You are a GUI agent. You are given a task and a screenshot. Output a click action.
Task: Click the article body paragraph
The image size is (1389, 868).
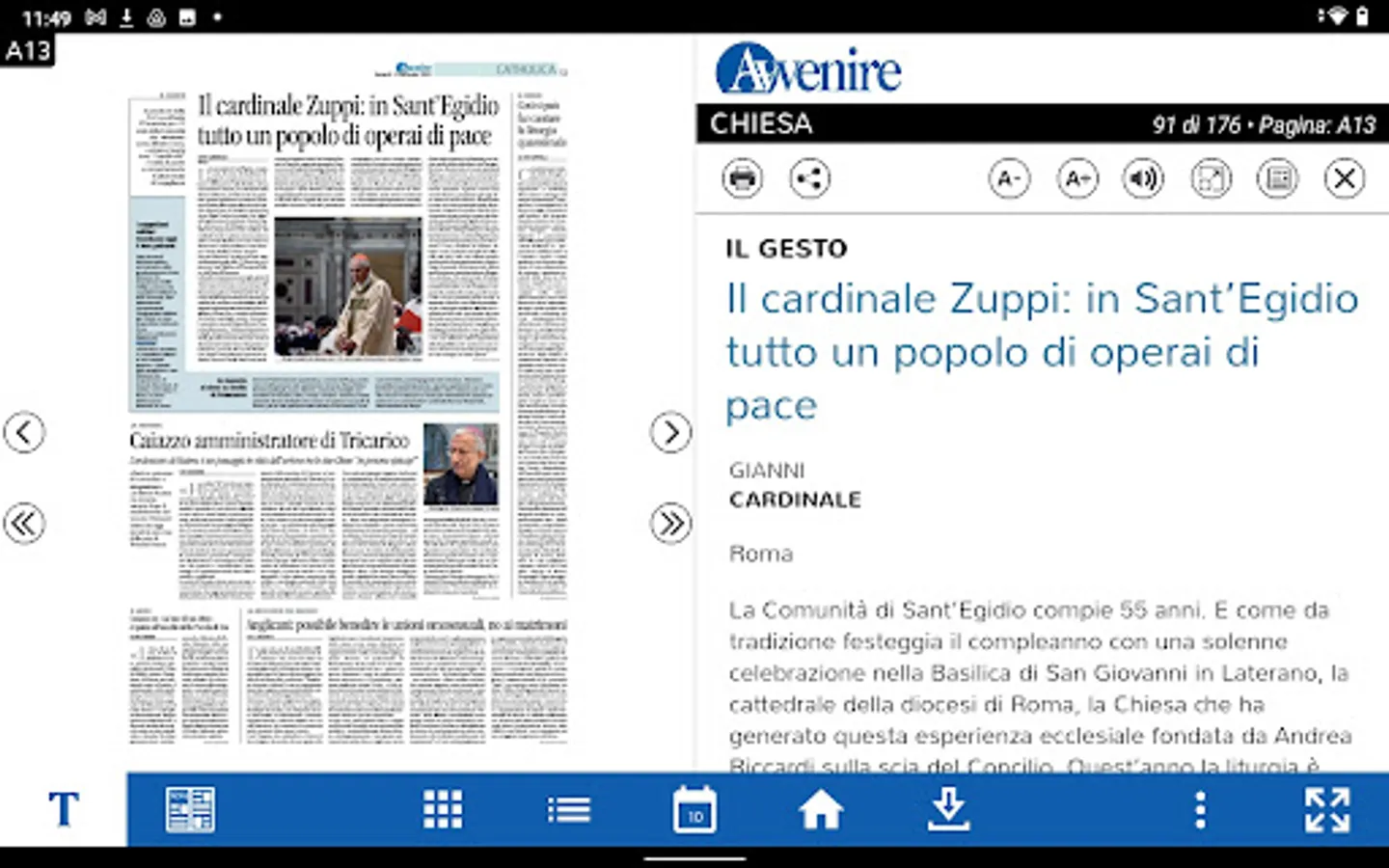1040,687
